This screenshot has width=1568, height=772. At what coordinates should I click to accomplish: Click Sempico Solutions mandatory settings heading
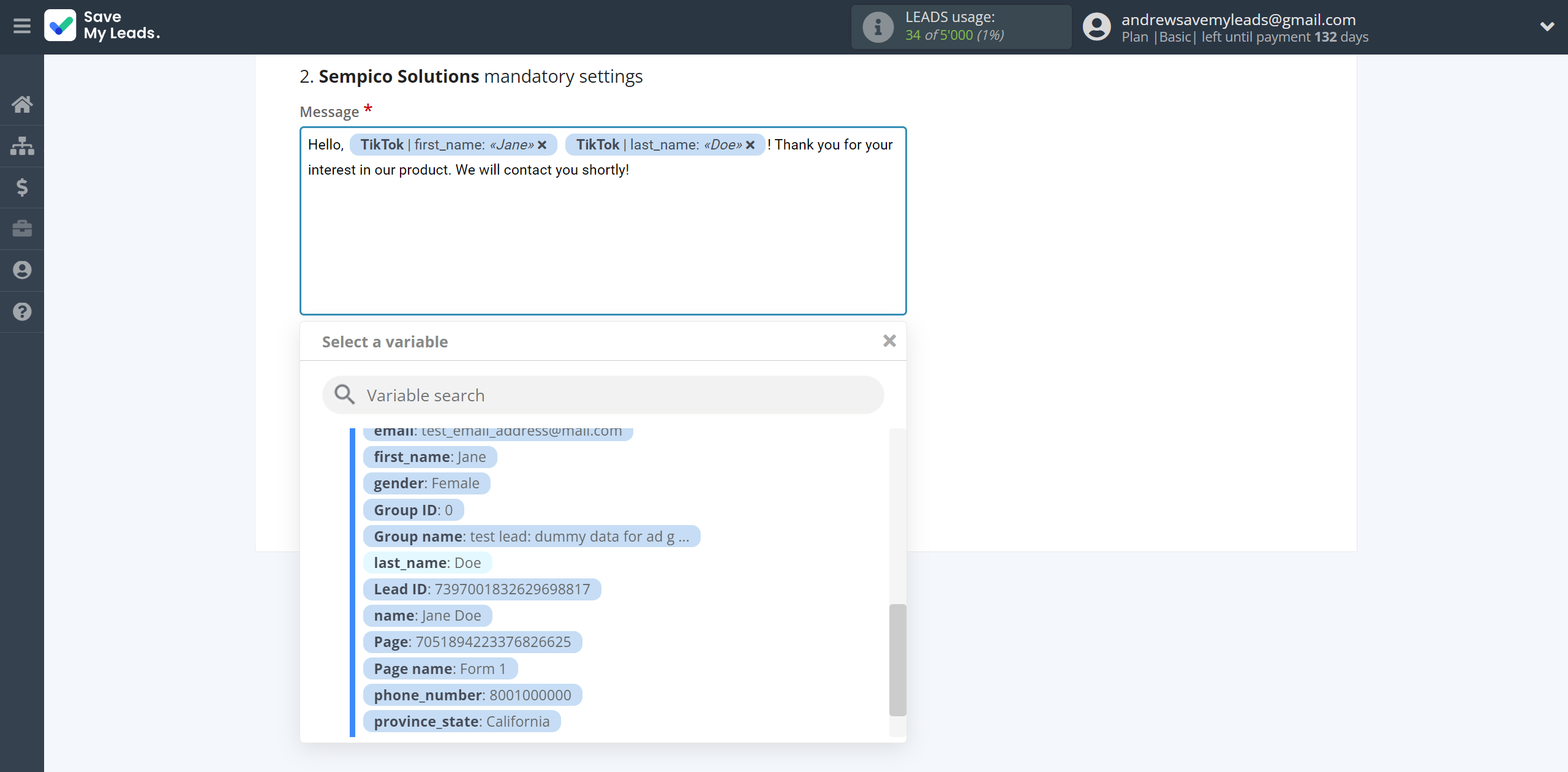point(471,77)
